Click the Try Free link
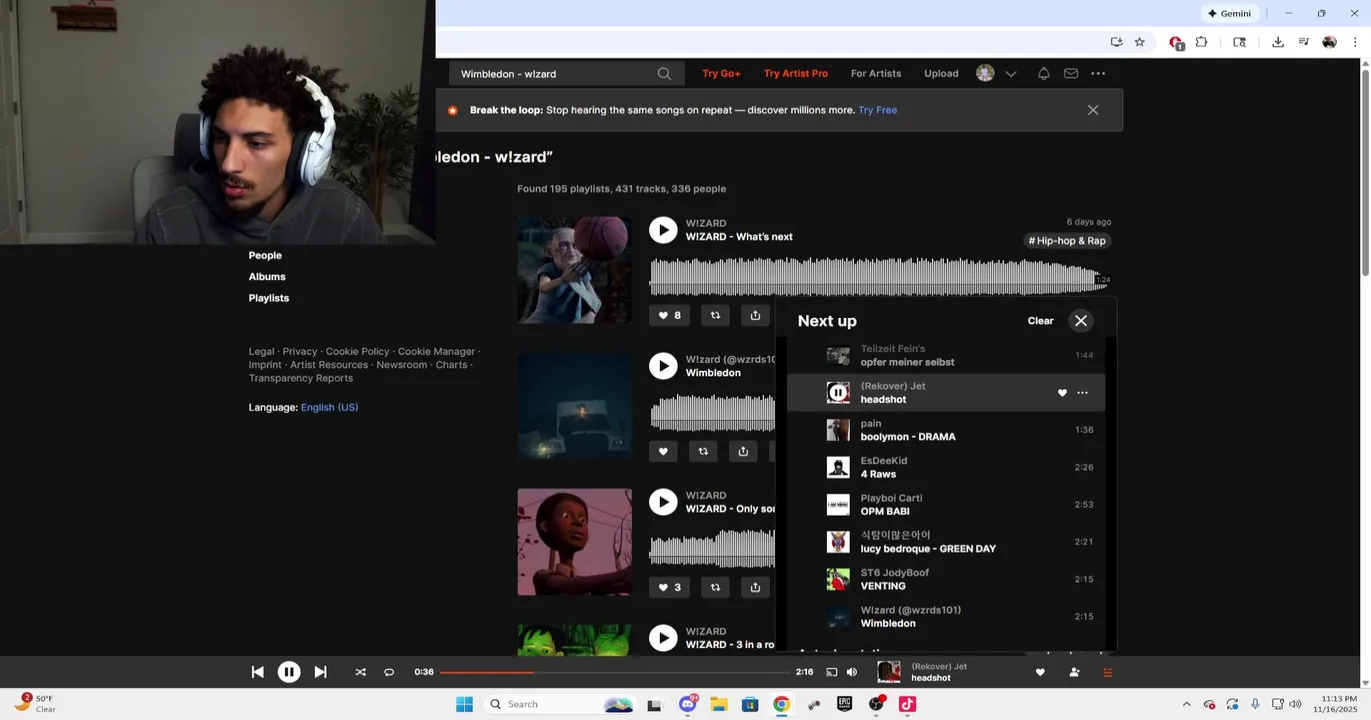Image resolution: width=1371 pixels, height=720 pixels. click(x=877, y=110)
